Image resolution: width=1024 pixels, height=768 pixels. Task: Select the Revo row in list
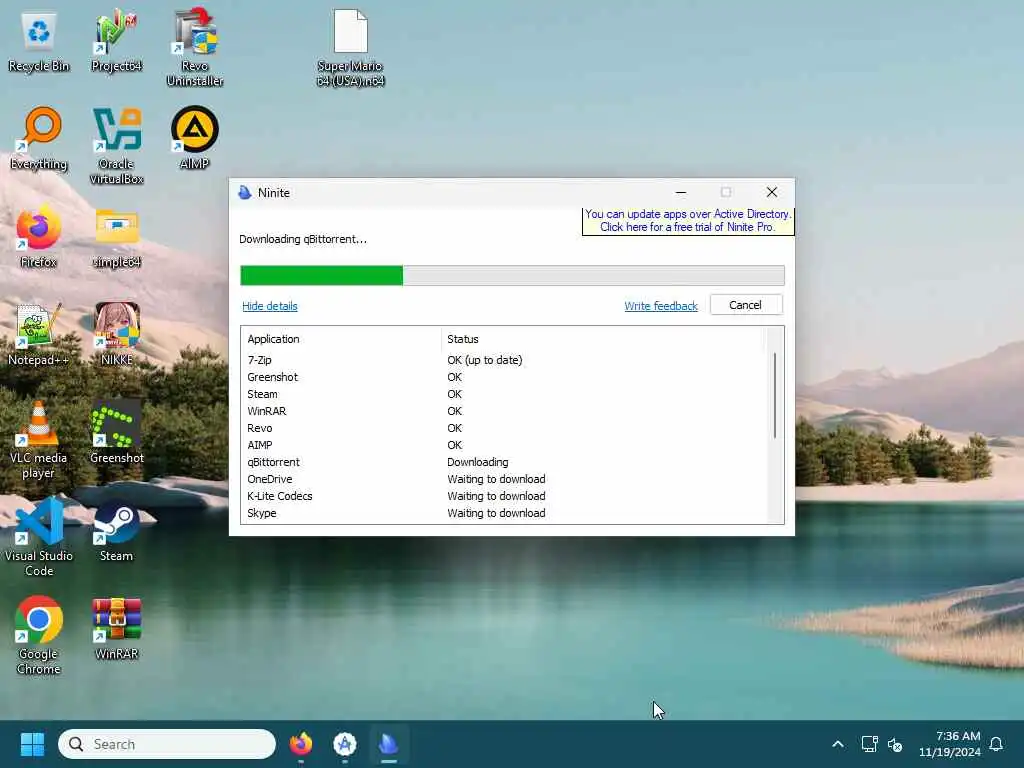point(502,428)
